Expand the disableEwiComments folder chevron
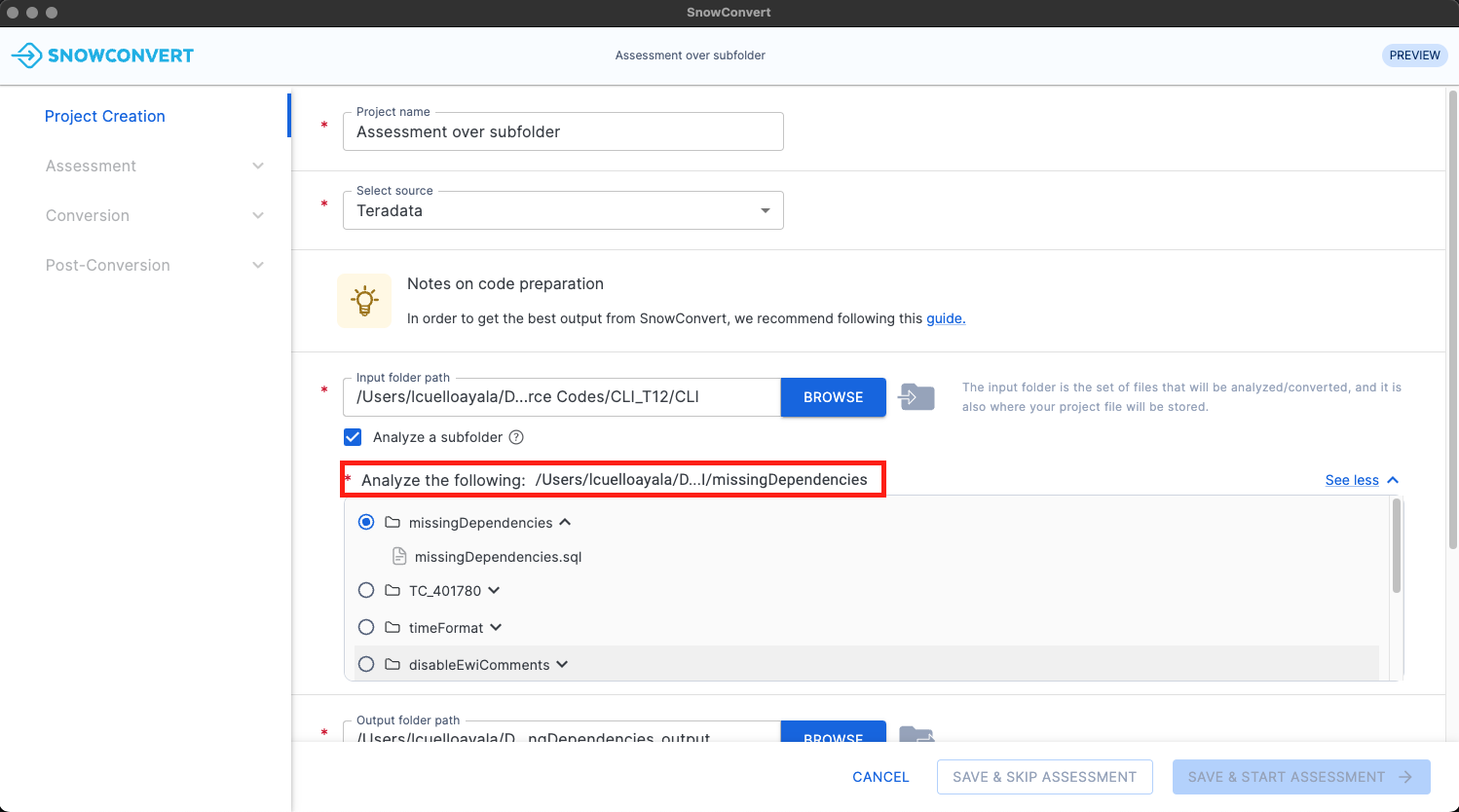The width and height of the screenshot is (1459, 812). pos(562,665)
